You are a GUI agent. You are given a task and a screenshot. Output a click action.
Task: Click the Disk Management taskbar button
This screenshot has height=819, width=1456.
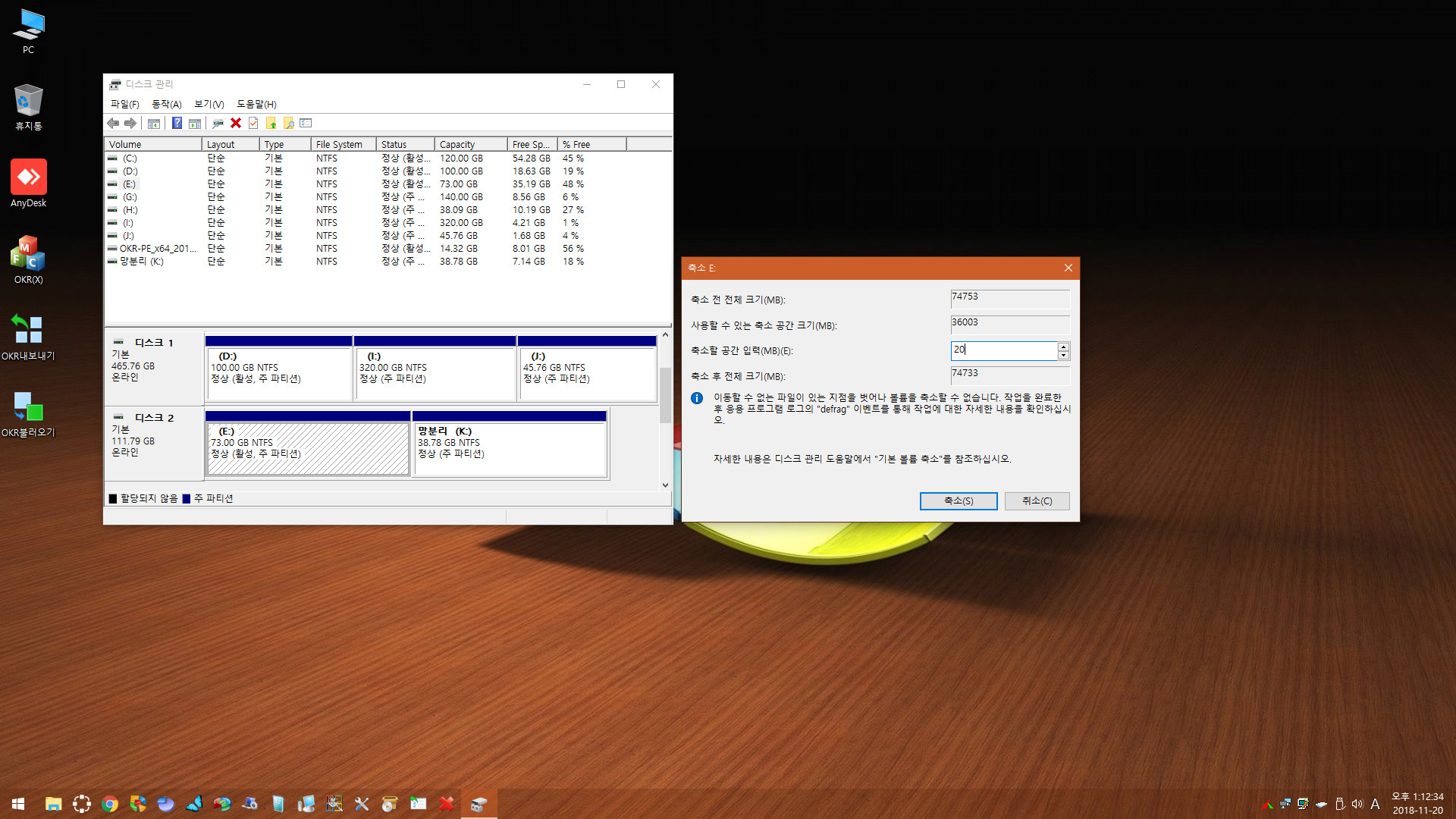point(479,804)
